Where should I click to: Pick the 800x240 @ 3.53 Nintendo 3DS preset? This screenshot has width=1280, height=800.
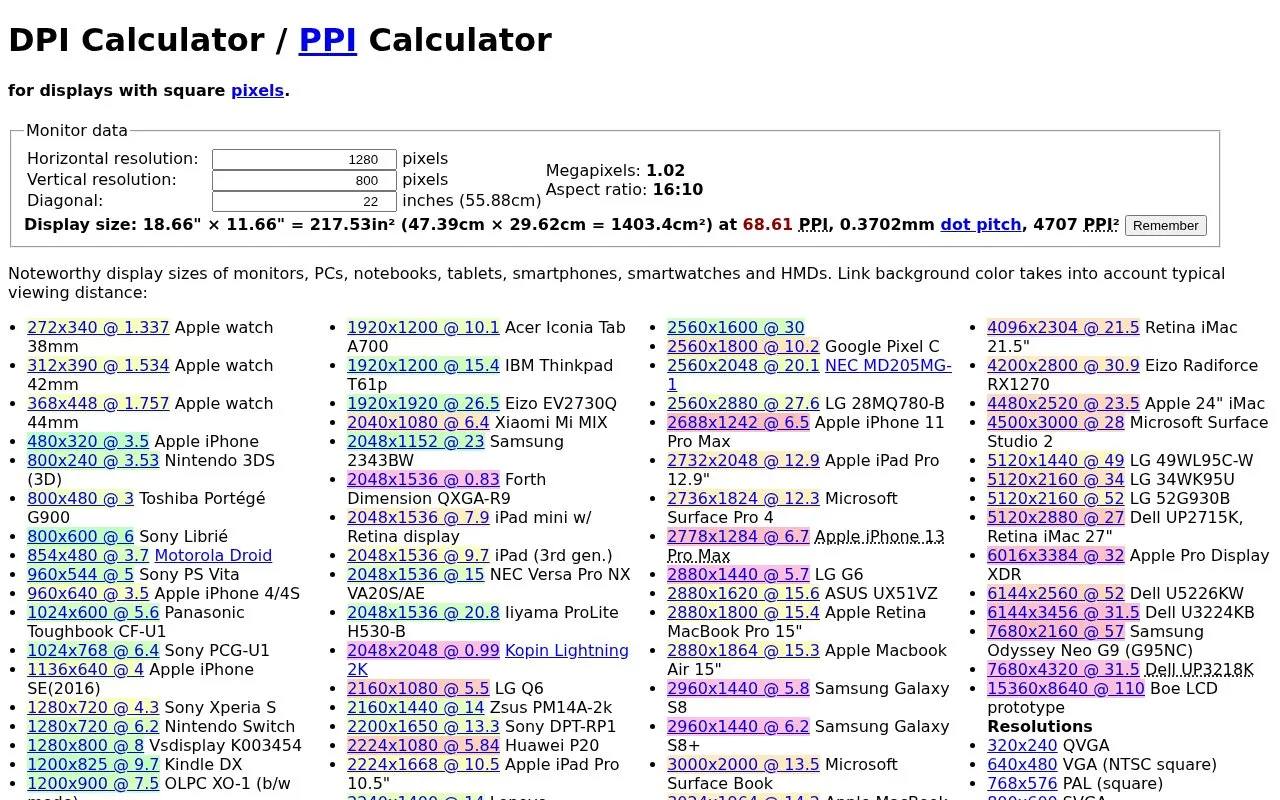coord(93,460)
